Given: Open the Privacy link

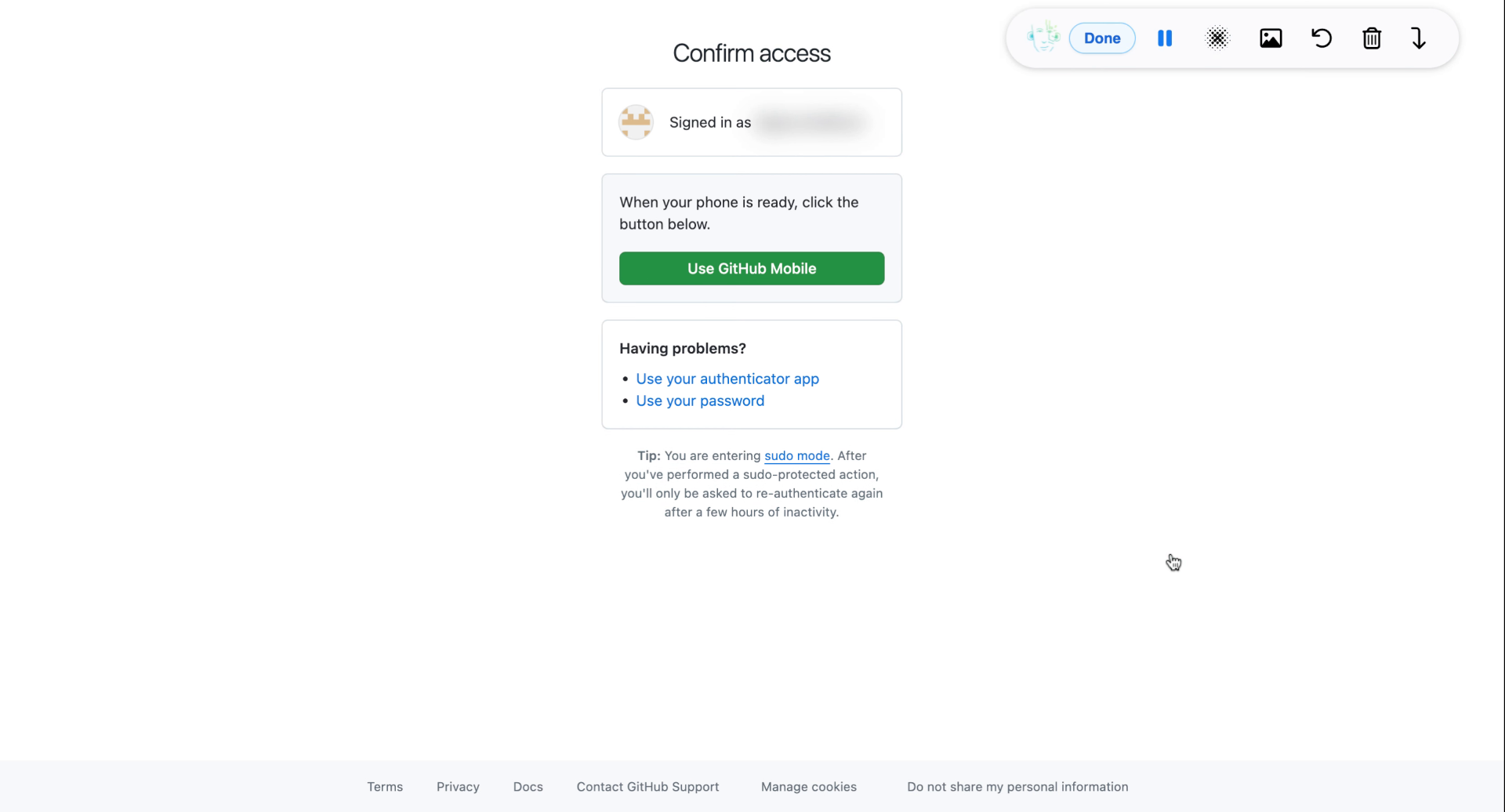Looking at the screenshot, I should pos(458,786).
